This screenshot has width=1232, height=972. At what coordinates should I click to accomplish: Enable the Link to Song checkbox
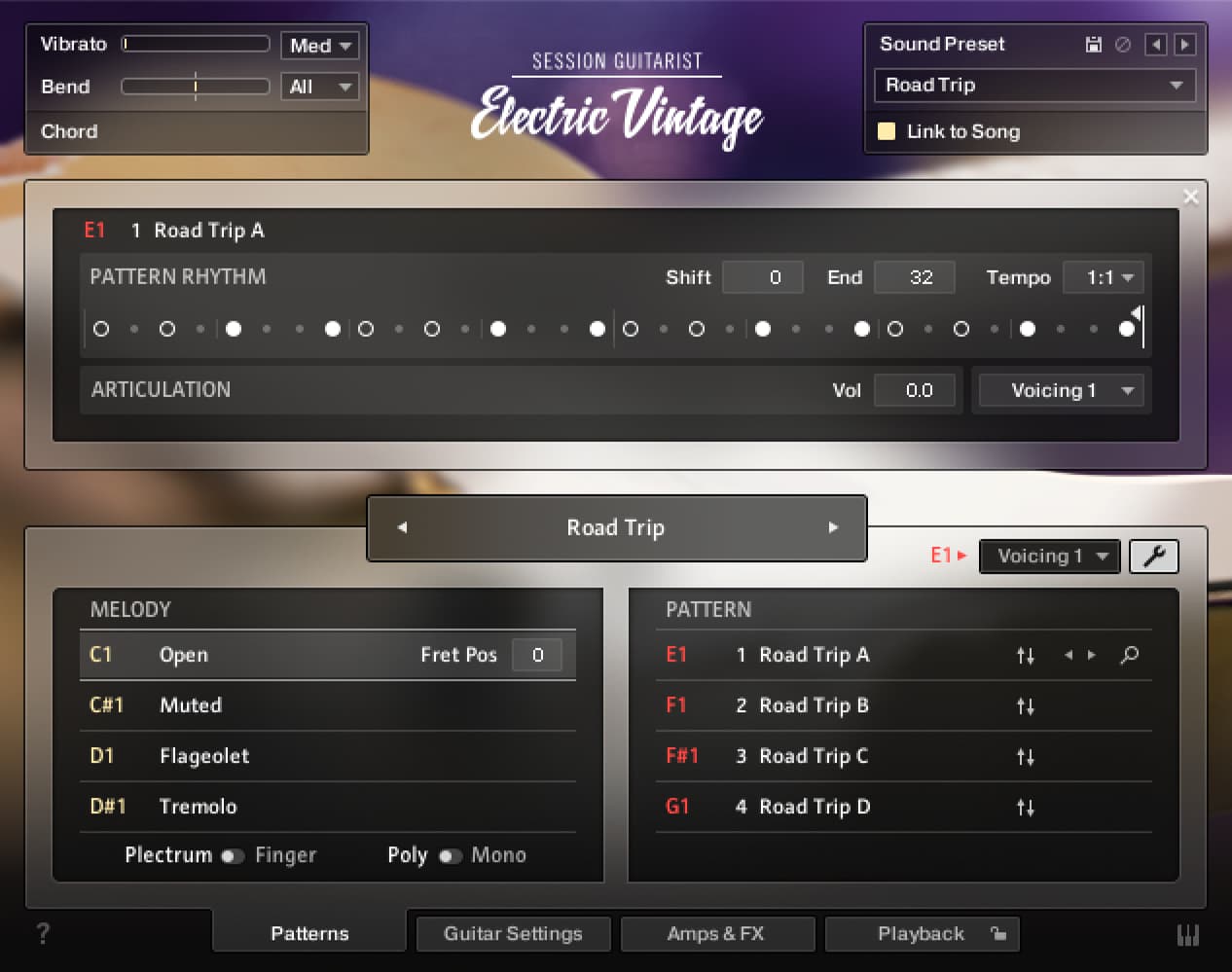click(x=887, y=131)
